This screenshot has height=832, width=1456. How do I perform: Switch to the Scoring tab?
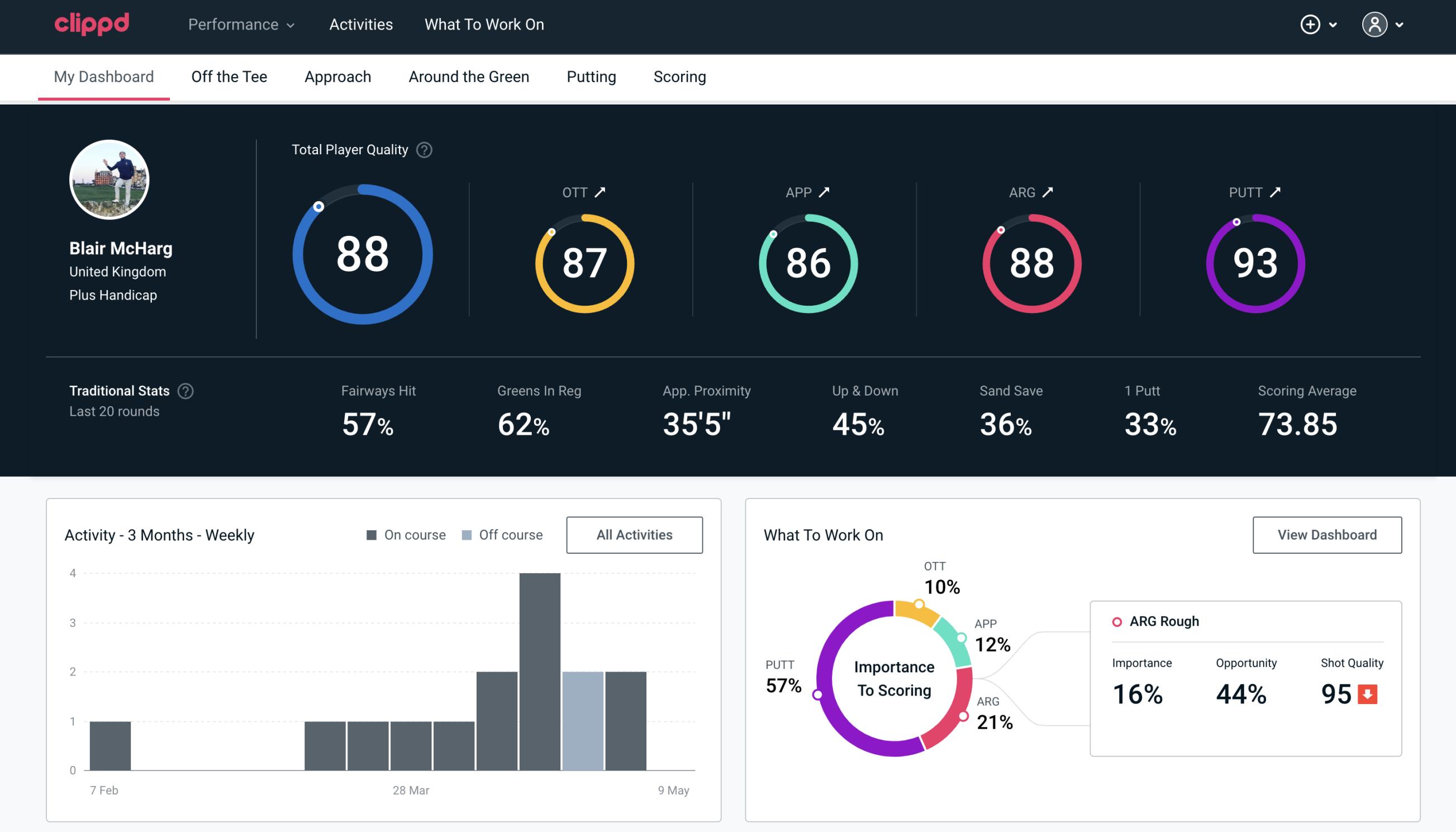[679, 76]
